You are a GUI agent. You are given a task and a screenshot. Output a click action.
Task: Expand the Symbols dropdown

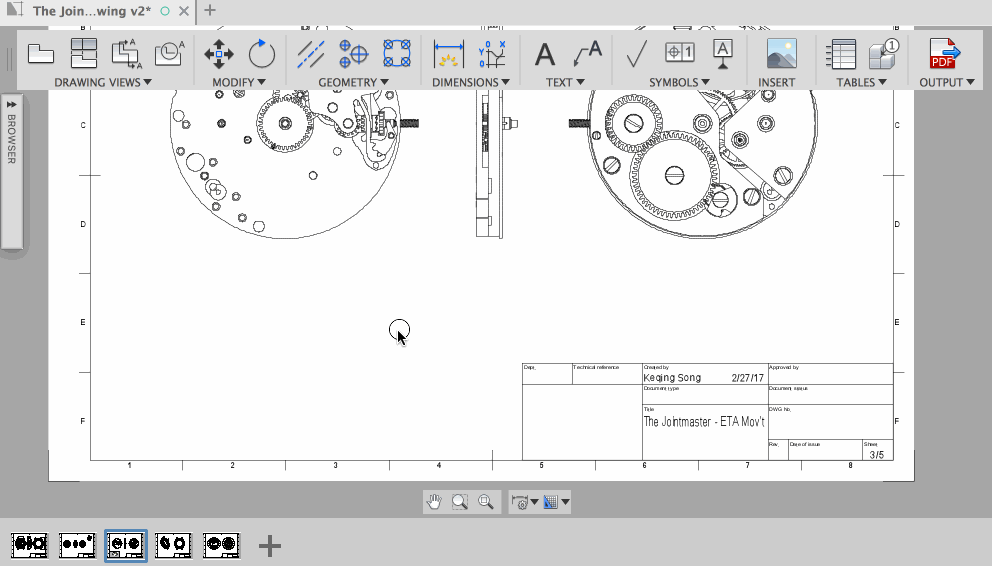point(679,82)
